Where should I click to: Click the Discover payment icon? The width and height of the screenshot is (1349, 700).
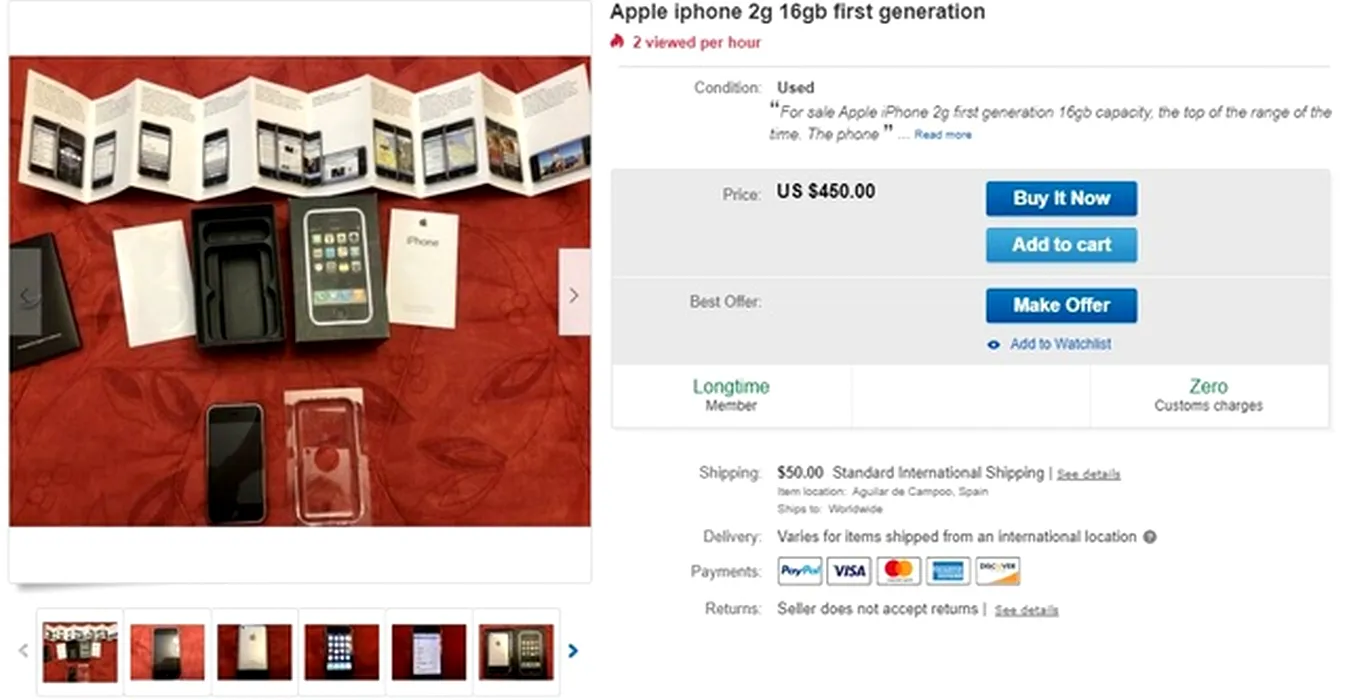[998, 571]
